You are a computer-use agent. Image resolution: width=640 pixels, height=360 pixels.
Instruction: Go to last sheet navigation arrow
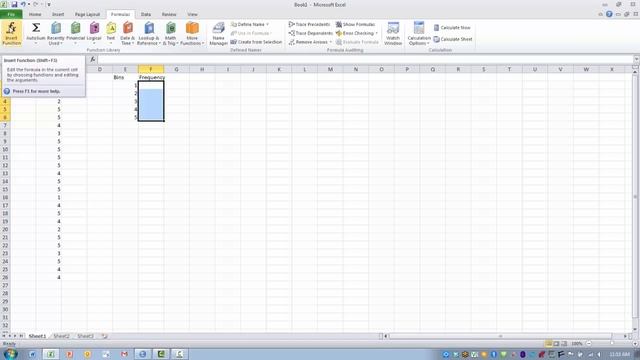tap(22, 336)
